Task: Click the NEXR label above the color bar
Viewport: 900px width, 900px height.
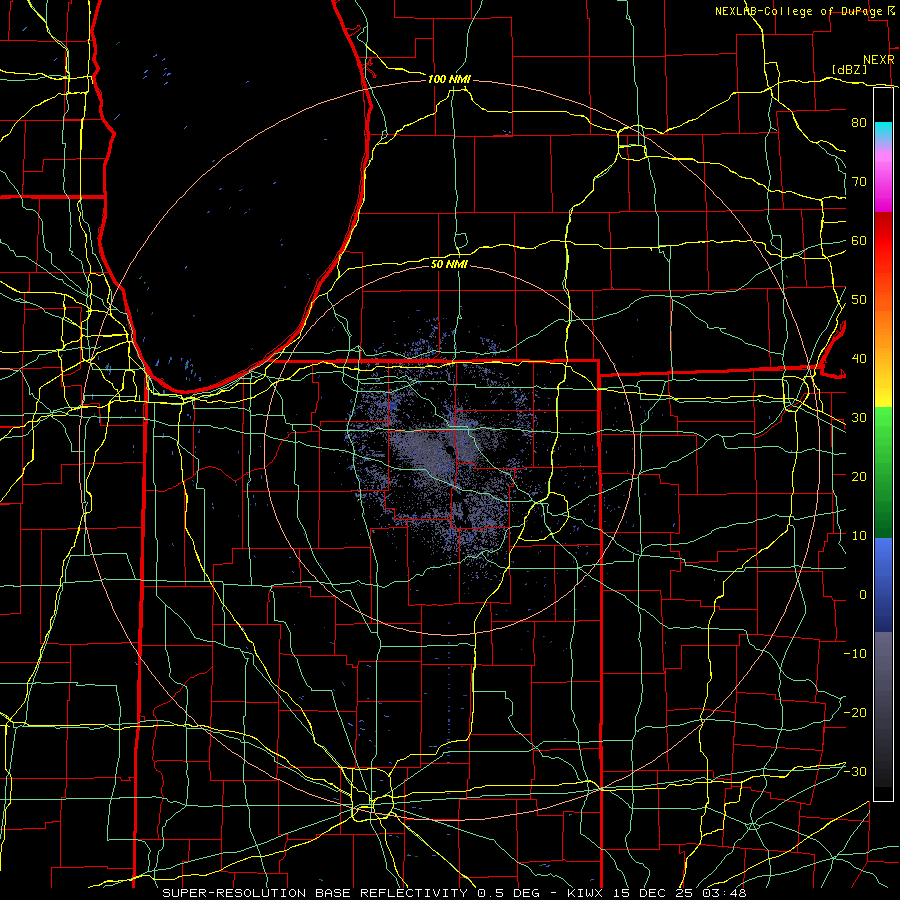Action: [x=879, y=60]
